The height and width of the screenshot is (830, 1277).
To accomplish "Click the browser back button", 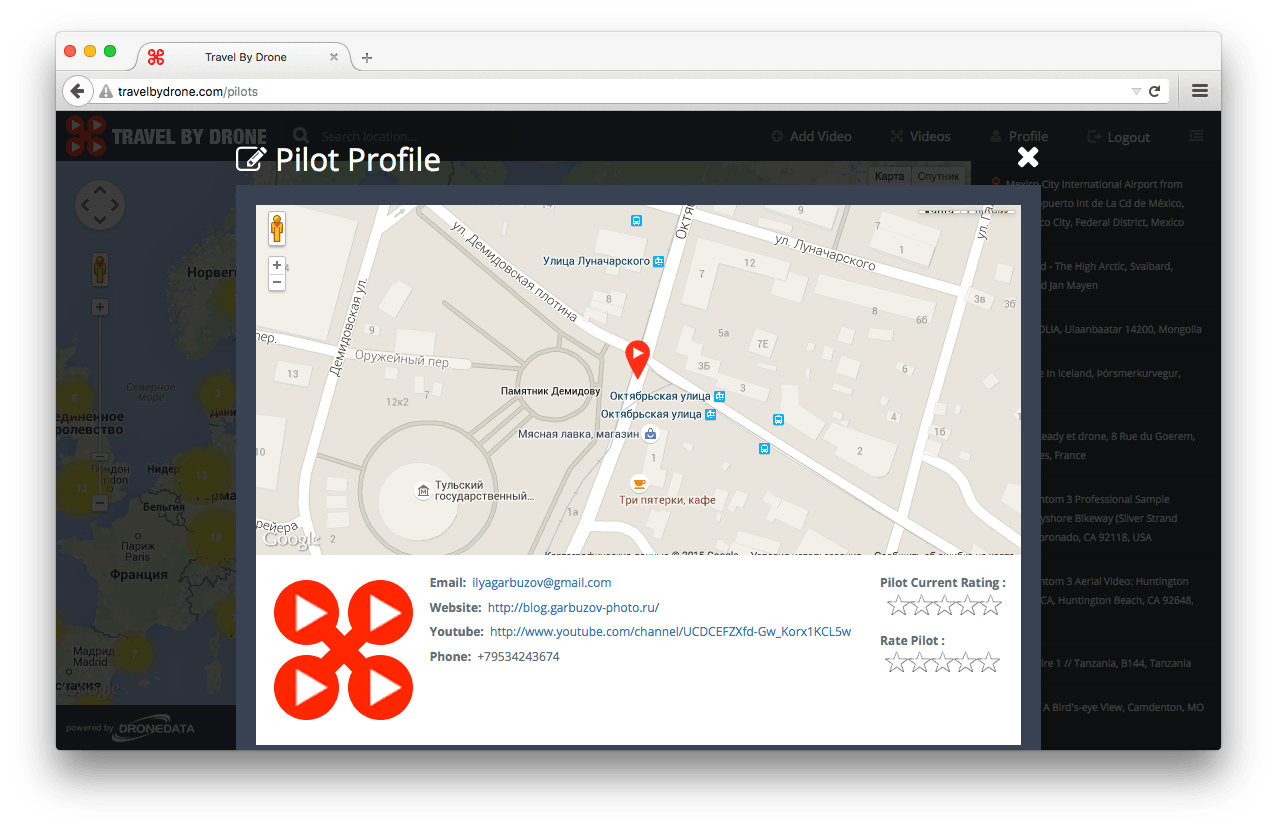I will (x=77, y=91).
